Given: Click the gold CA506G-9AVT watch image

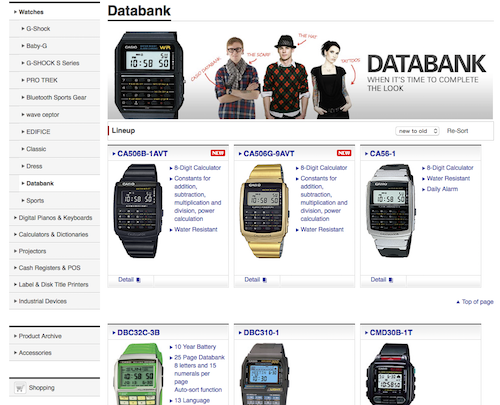Looking at the screenshot, I should point(264,211).
